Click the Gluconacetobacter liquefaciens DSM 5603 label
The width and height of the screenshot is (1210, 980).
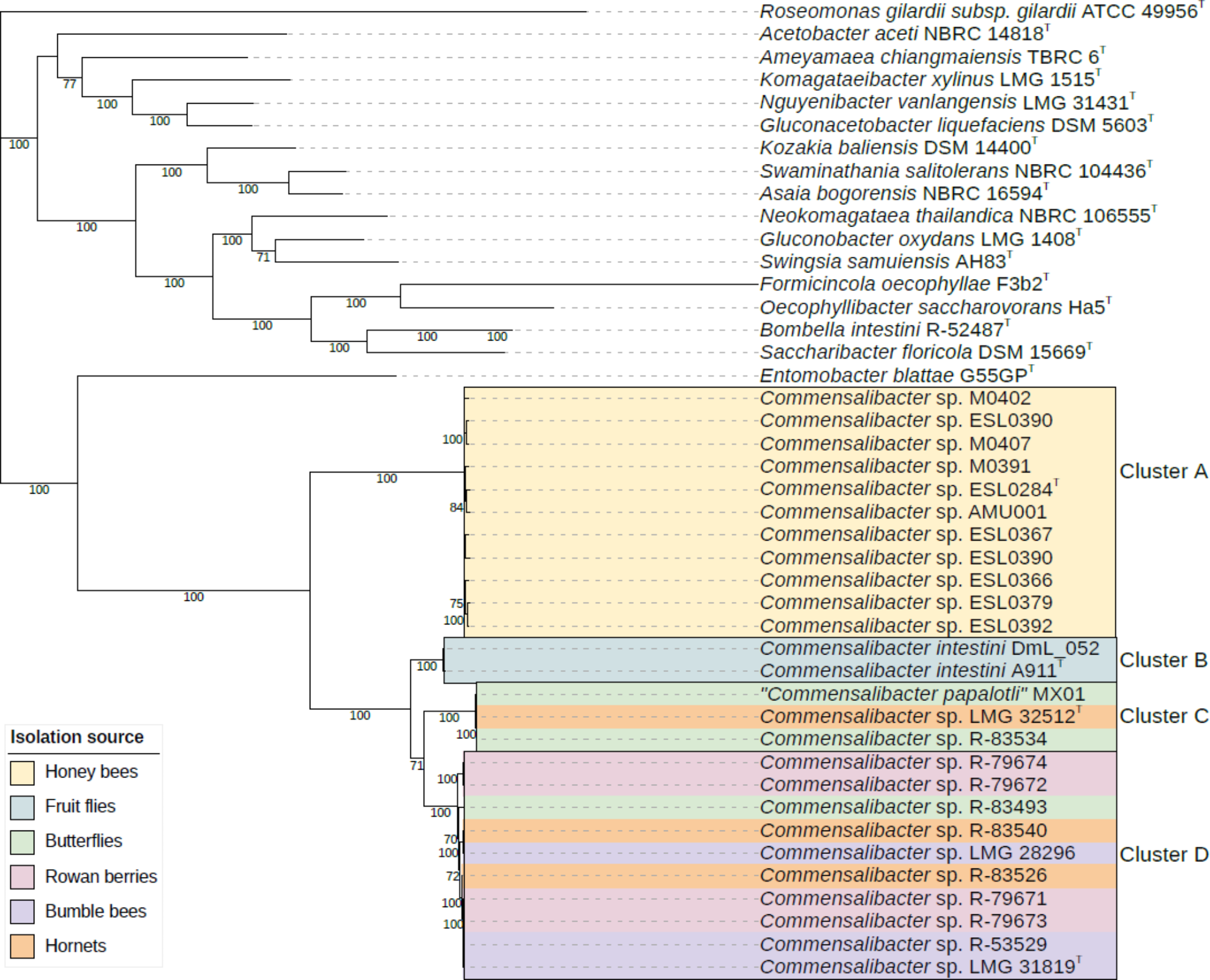pyautogui.click(x=957, y=125)
